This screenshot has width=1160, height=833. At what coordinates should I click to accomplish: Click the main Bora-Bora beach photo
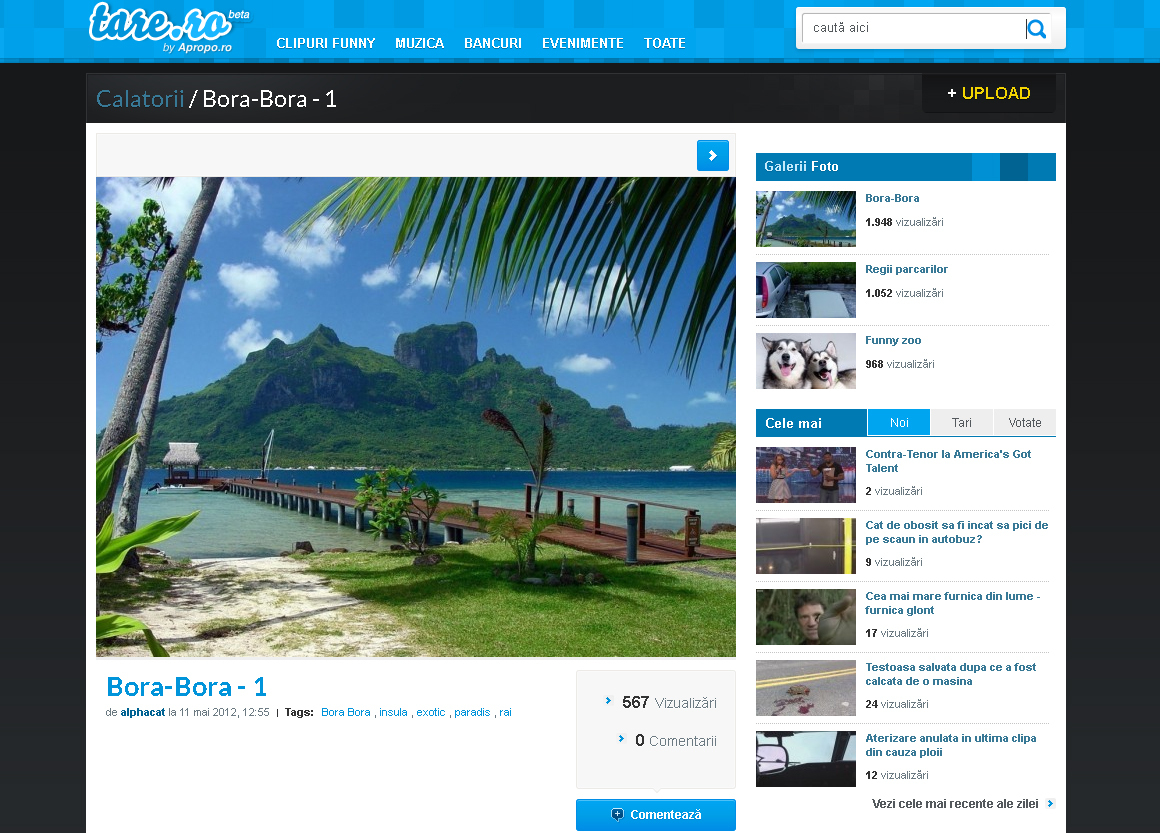click(x=415, y=417)
